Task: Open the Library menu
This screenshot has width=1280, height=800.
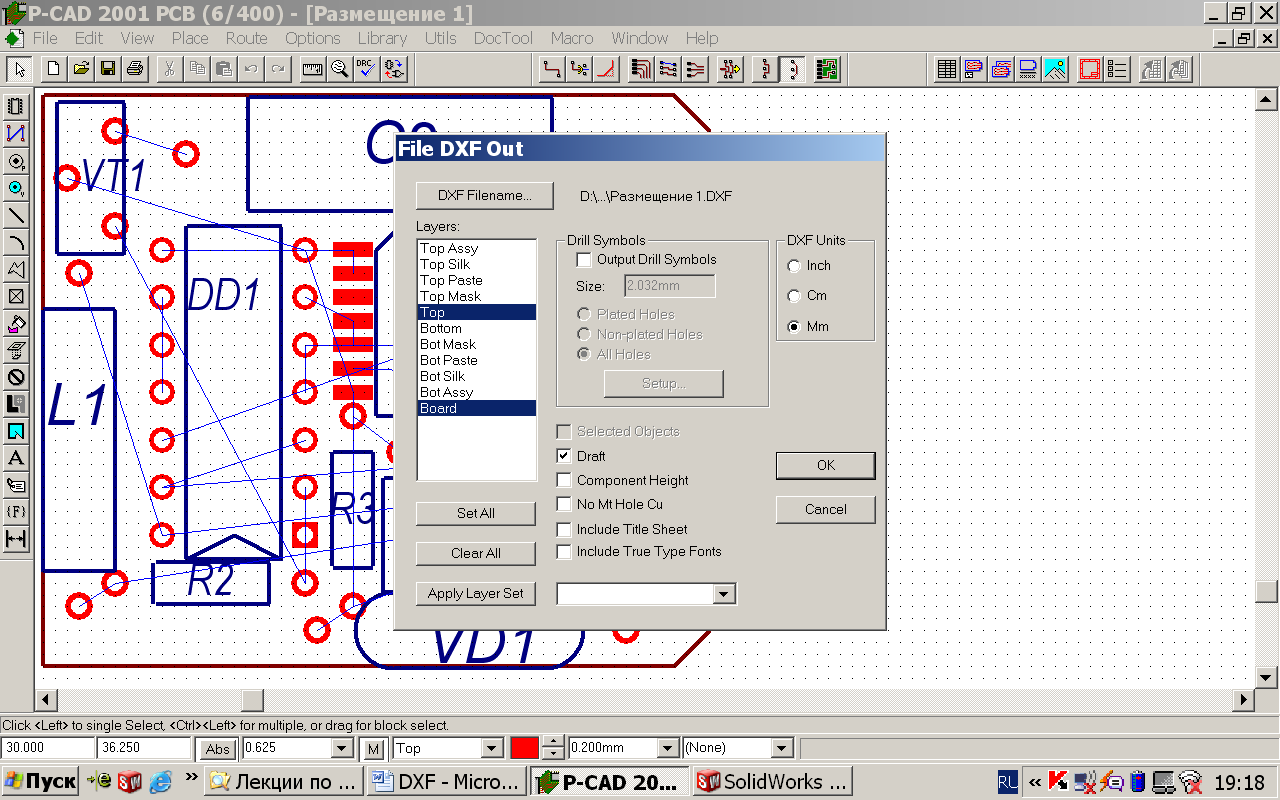Action: pyautogui.click(x=382, y=38)
